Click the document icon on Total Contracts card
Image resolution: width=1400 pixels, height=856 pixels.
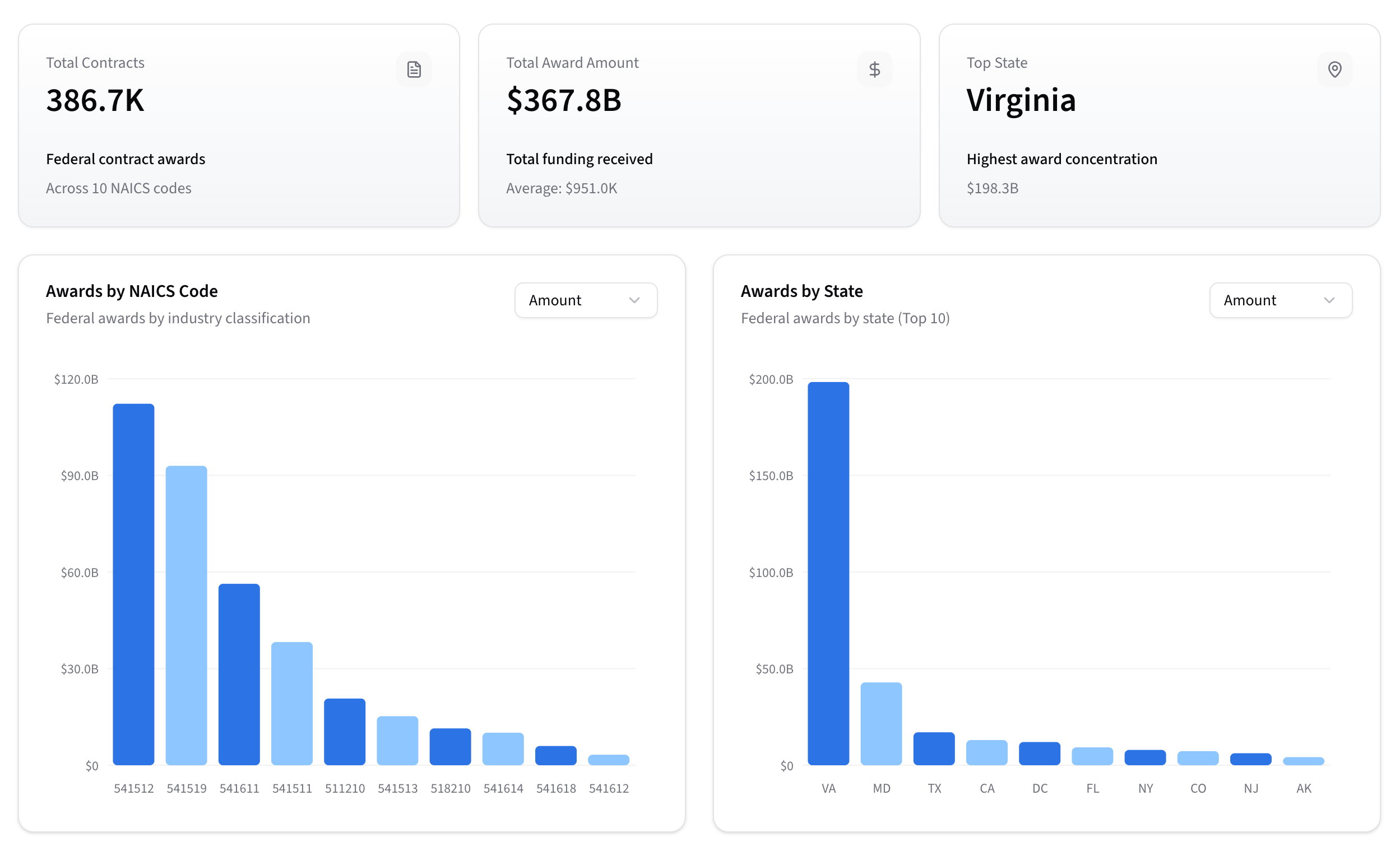click(x=414, y=69)
